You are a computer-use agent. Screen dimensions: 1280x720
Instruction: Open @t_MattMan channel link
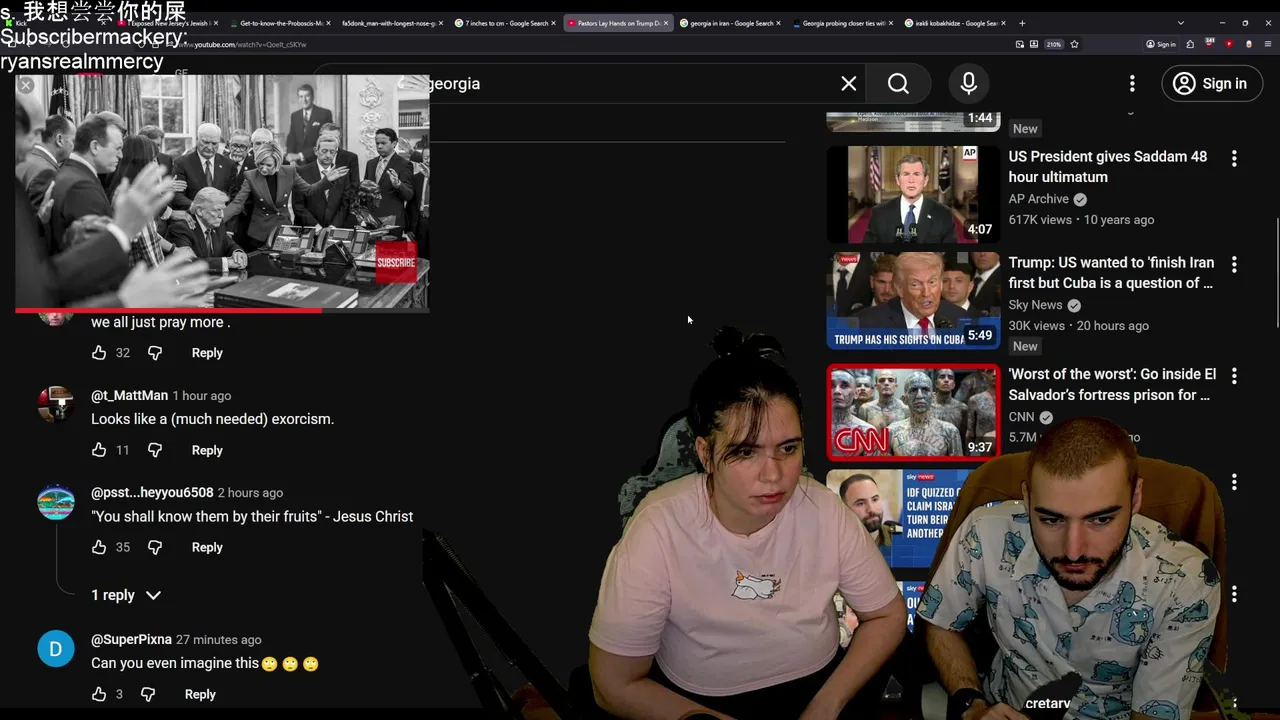point(130,396)
